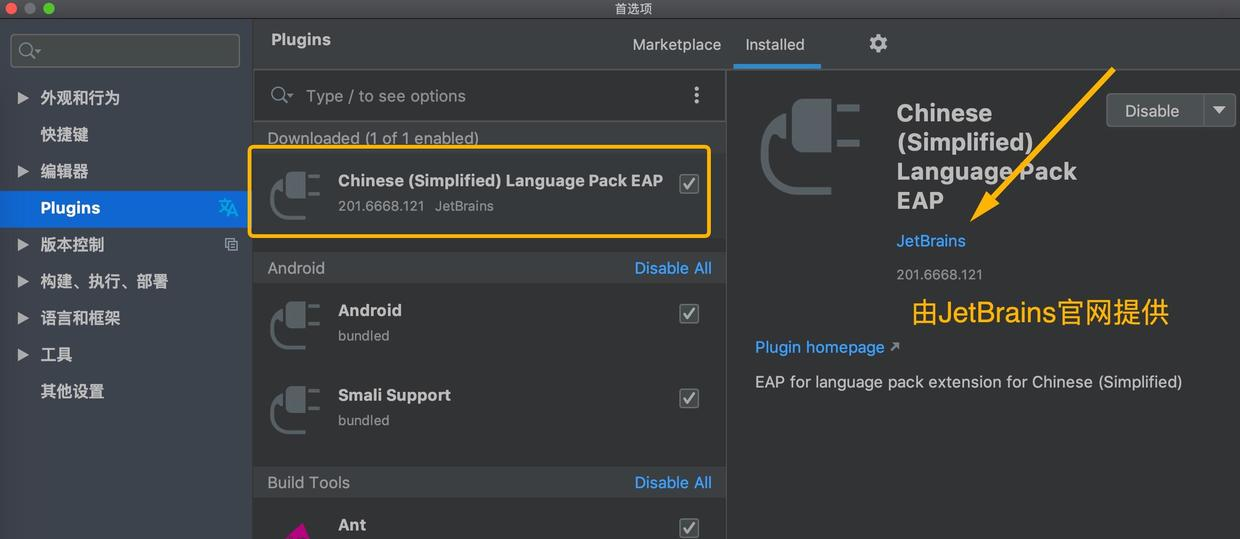Image resolution: width=1240 pixels, height=539 pixels.
Task: Expand the 外观和行为 settings section
Action: (23, 98)
